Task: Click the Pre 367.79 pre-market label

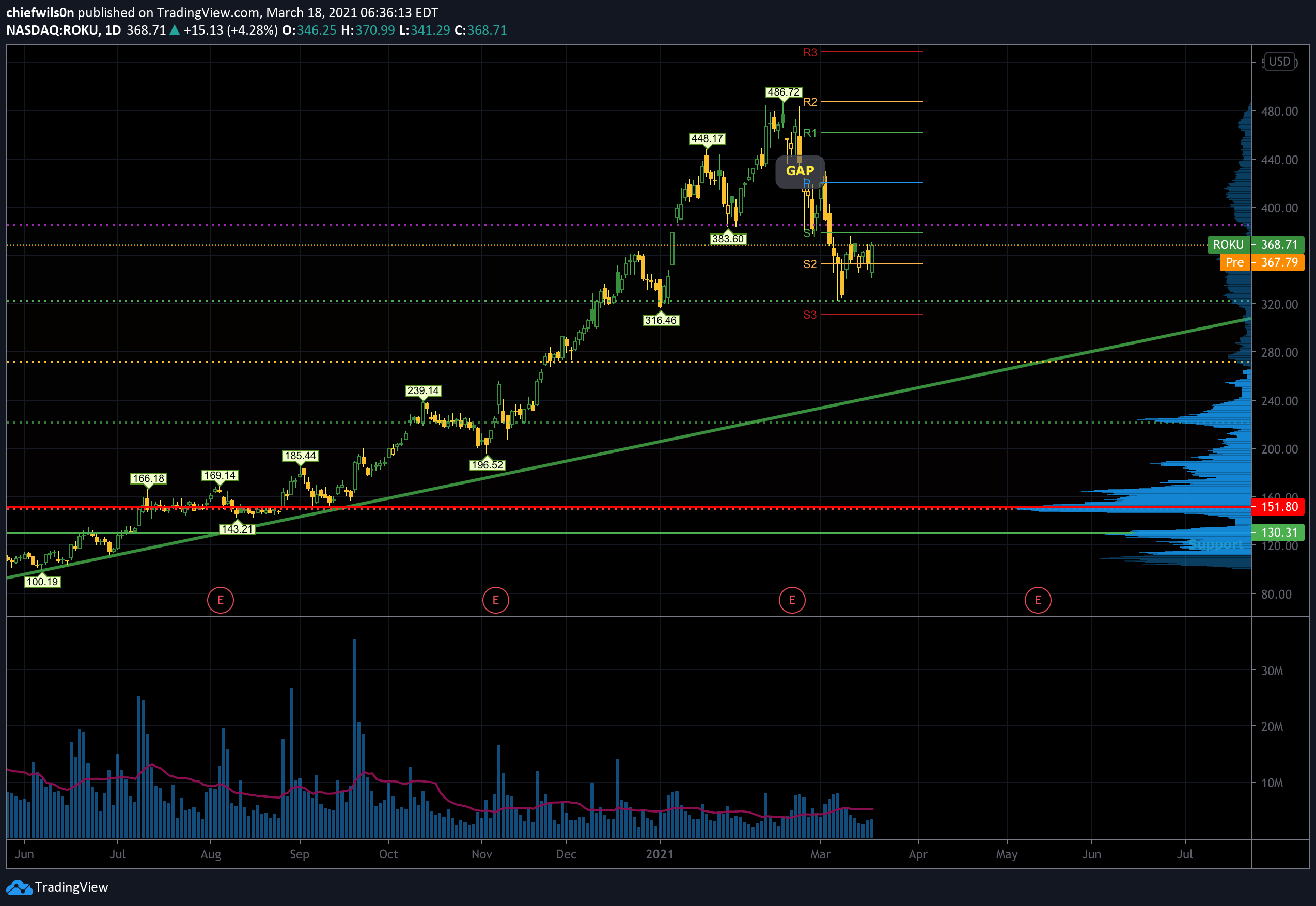Action: (x=1262, y=262)
